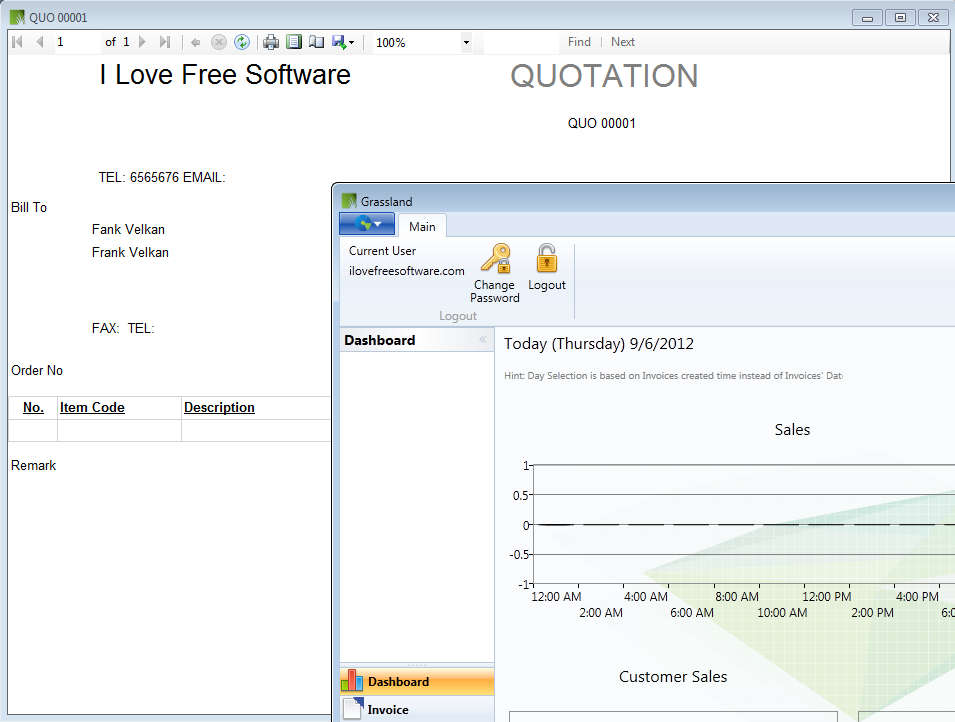The height and width of the screenshot is (722, 955).
Task: Close the QUO 00001 window
Action: pyautogui.click(x=933, y=18)
